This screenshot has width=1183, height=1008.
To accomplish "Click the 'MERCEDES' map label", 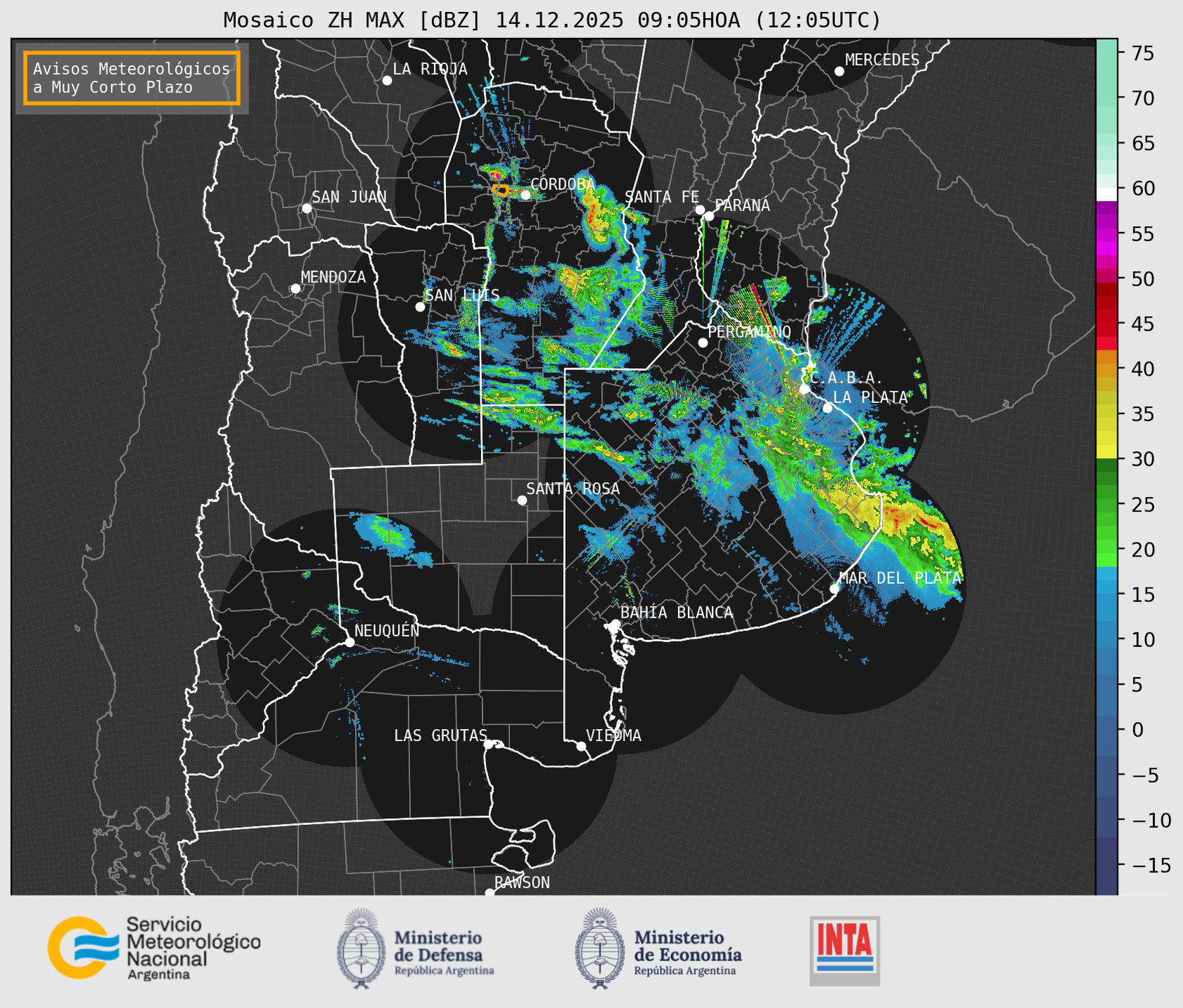I will tap(882, 60).
